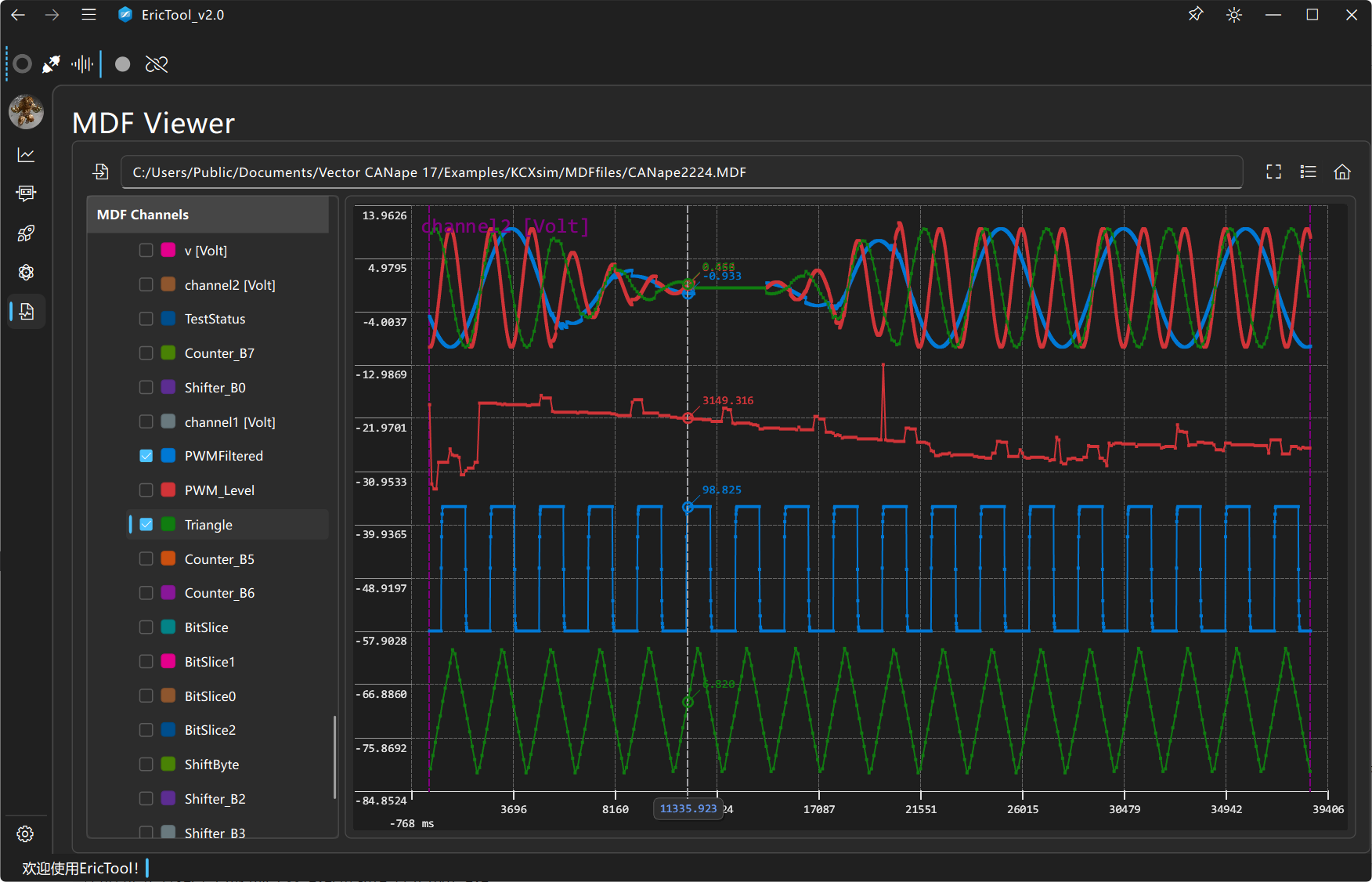Uncheck the PWMFiltered channel checkbox

146,456
